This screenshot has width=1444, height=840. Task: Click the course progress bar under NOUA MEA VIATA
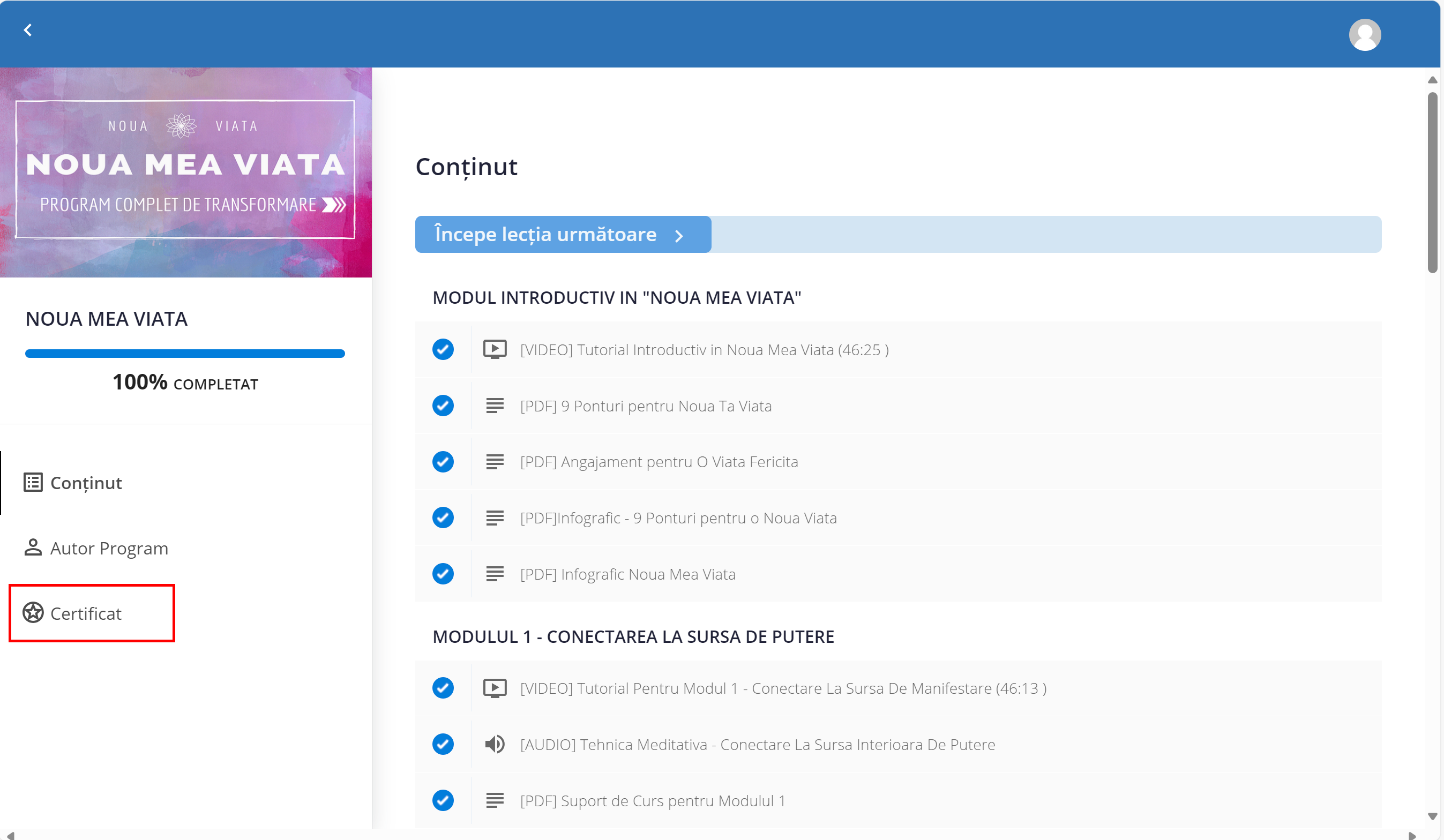pos(185,354)
